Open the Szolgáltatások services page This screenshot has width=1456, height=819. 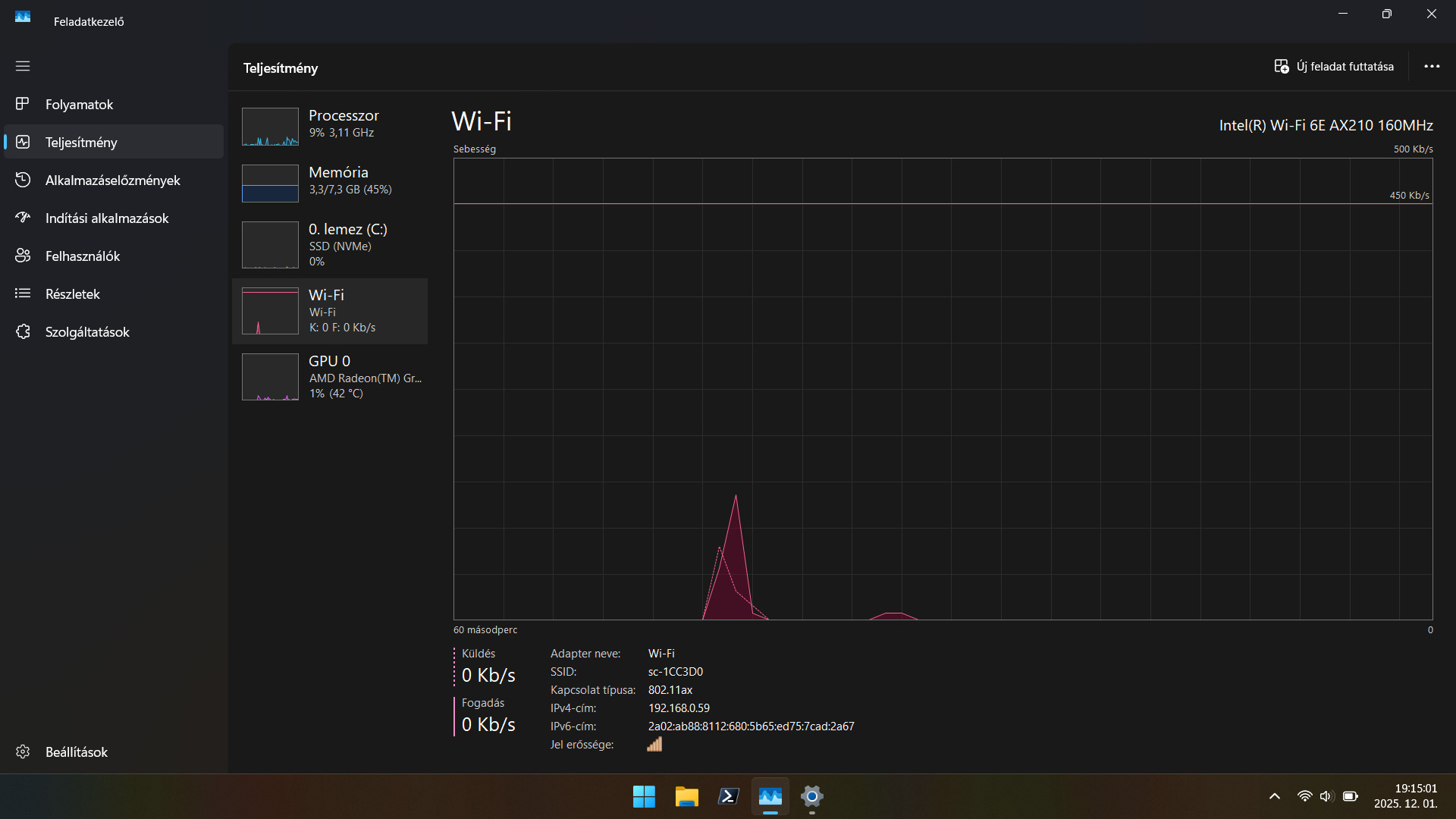(x=86, y=332)
